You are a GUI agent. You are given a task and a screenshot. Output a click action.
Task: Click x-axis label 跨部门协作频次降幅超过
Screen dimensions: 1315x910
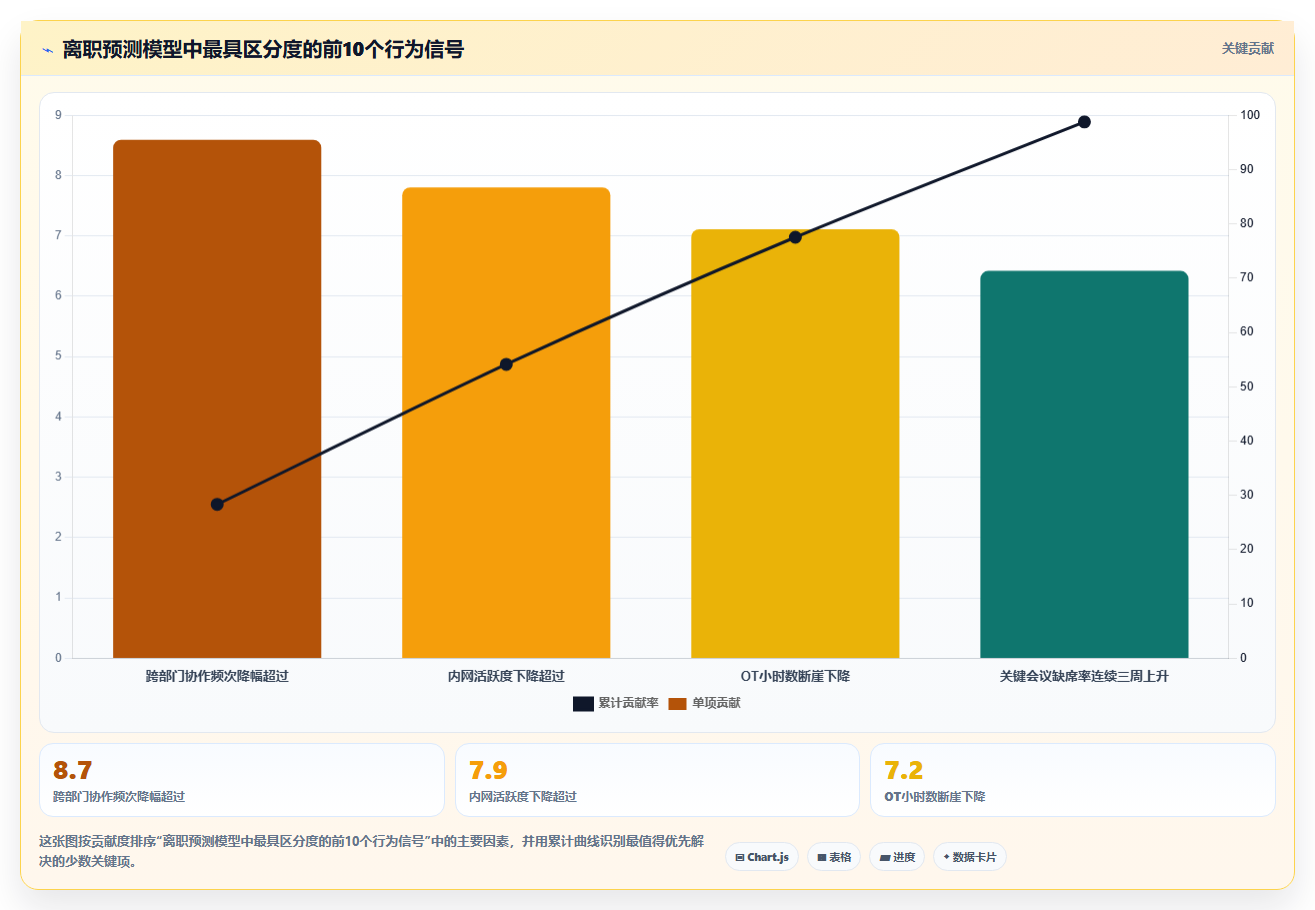tap(217, 677)
